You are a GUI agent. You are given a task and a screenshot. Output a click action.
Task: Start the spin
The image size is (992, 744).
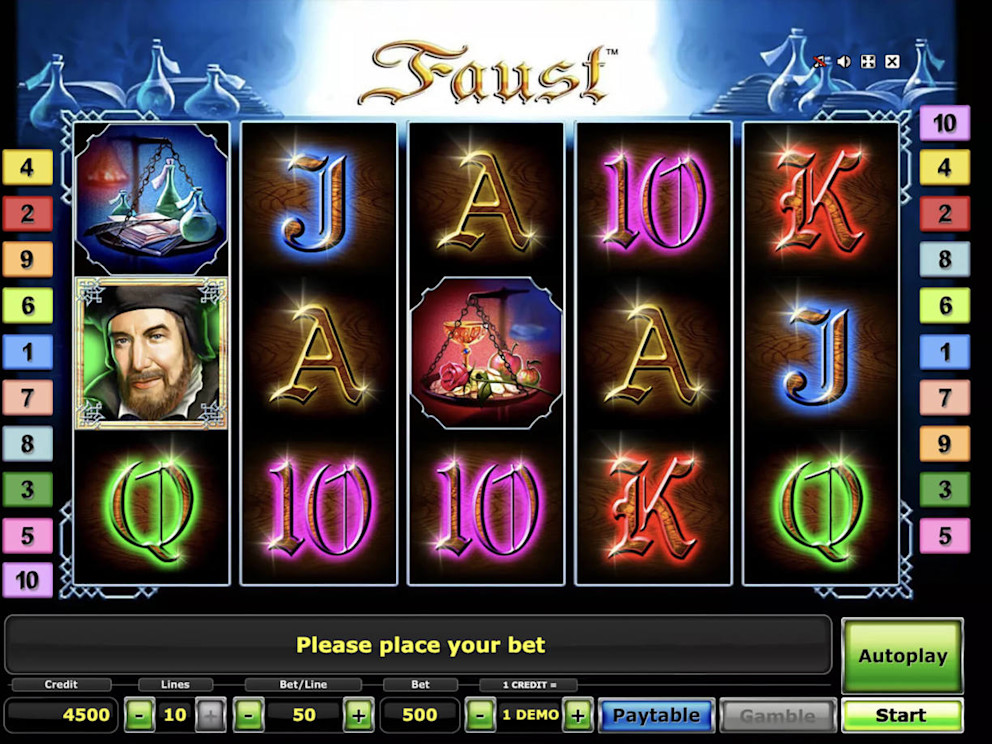tap(902, 715)
